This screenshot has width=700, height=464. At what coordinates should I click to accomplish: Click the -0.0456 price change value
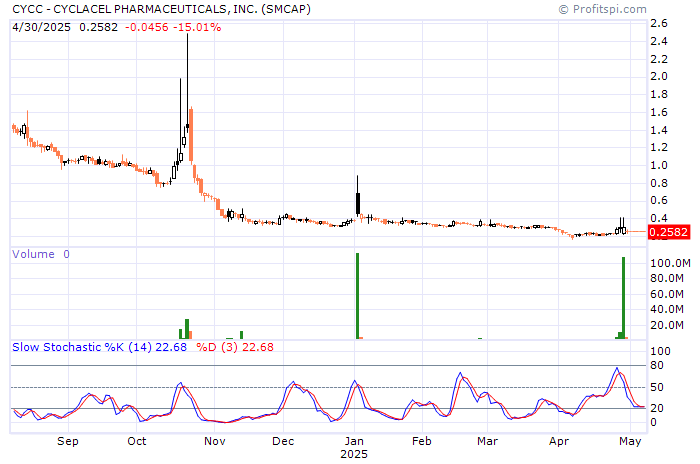(x=147, y=27)
